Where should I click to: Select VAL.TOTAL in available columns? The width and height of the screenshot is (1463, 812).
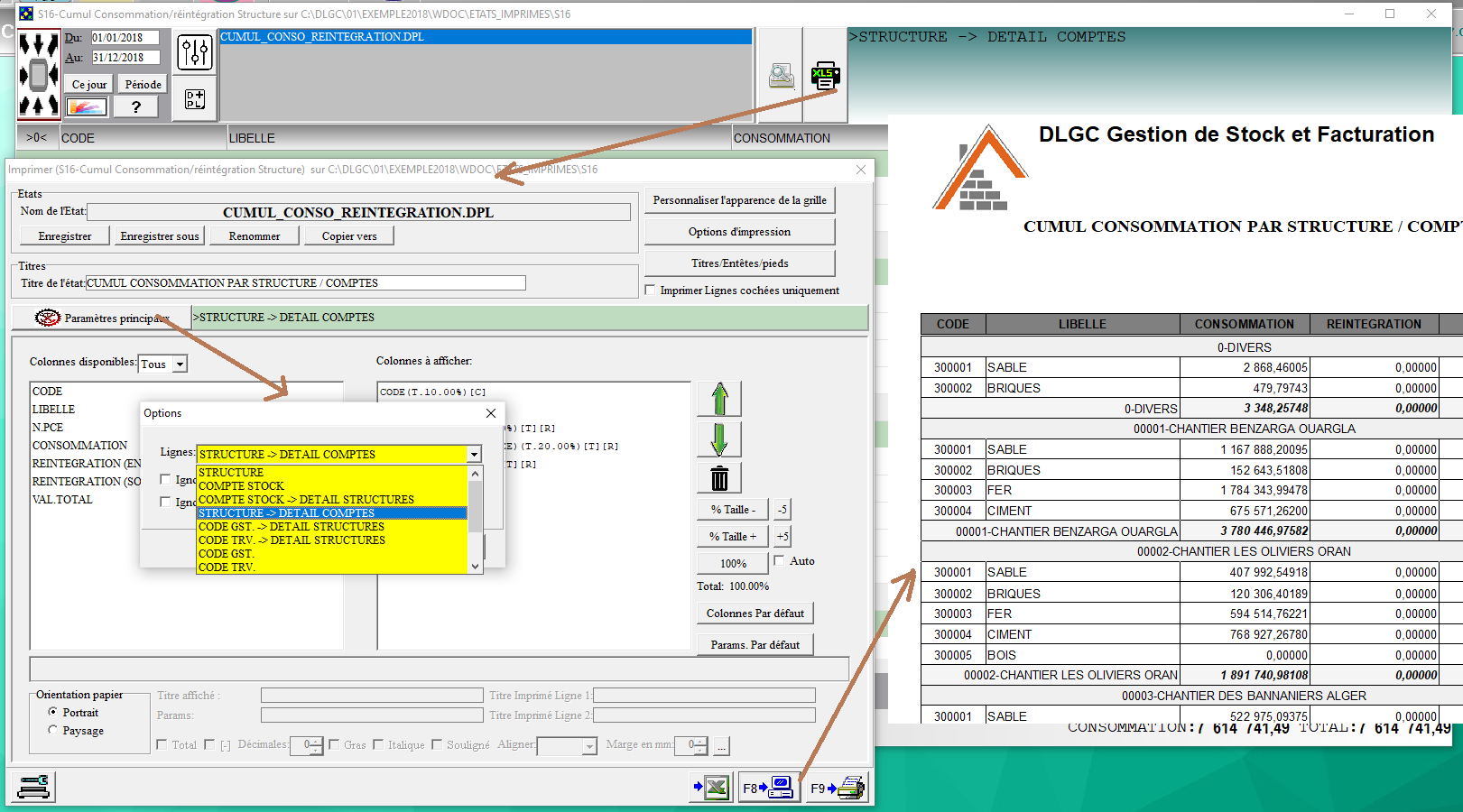[x=62, y=499]
